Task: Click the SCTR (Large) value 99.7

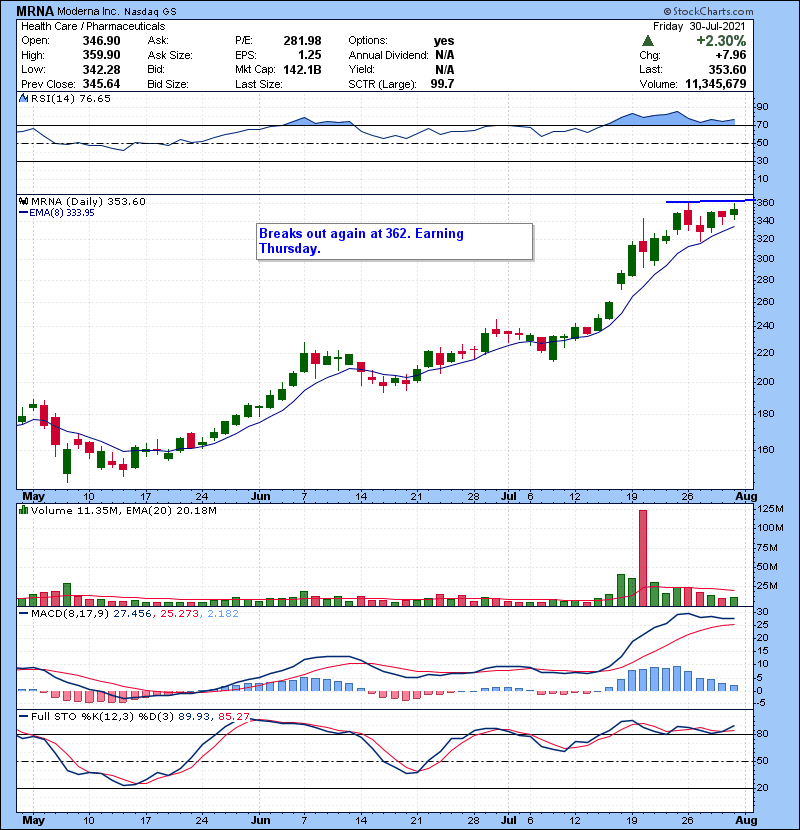Action: (x=442, y=84)
